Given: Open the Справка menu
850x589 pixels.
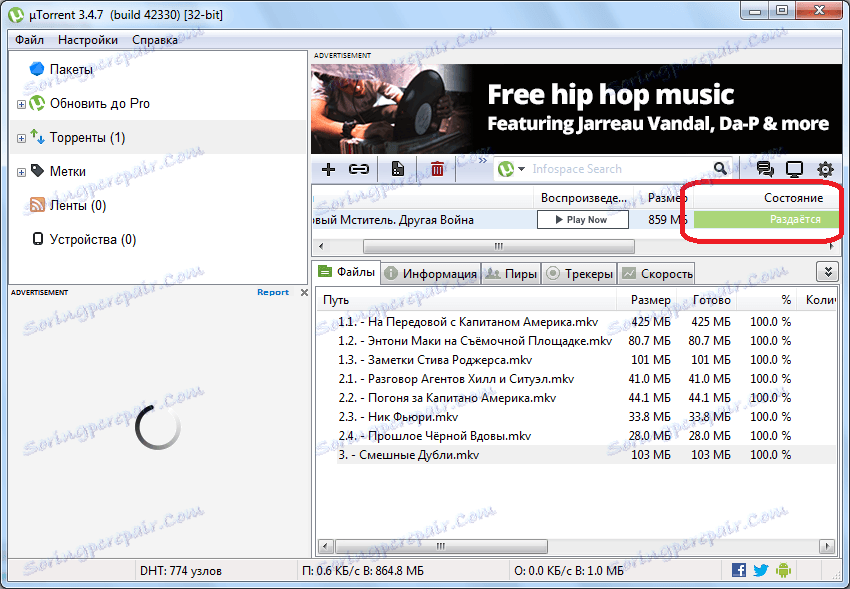Looking at the screenshot, I should [155, 40].
